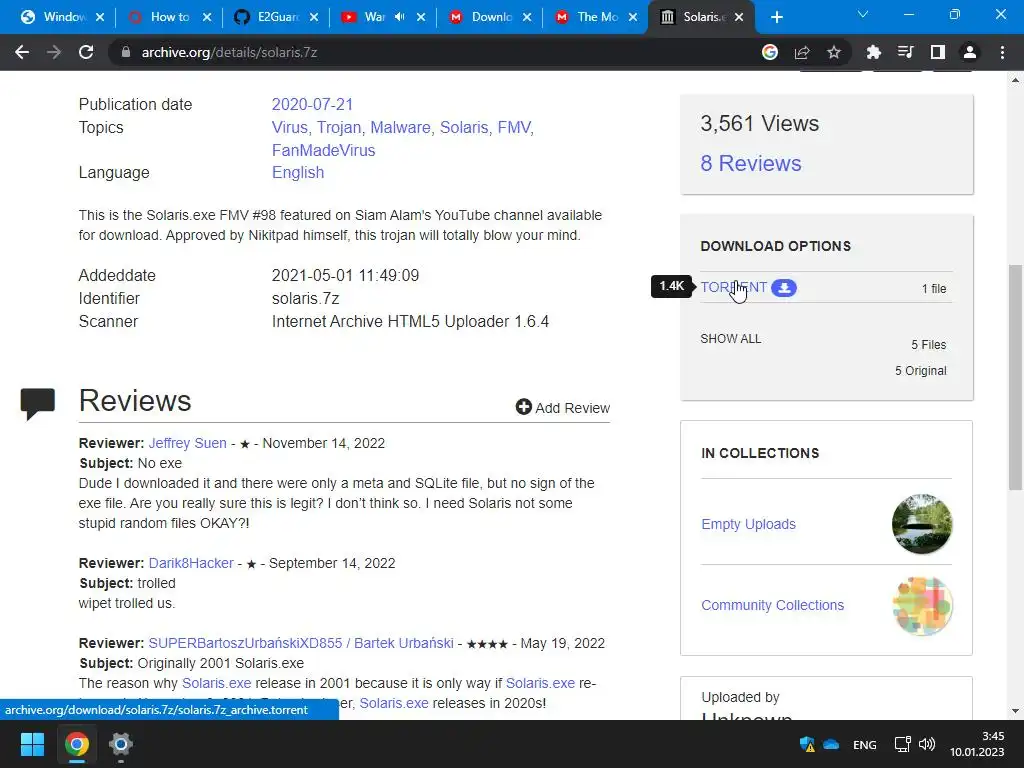Click the Chrome taskbar icon
This screenshot has width=1024, height=768.
(76, 744)
